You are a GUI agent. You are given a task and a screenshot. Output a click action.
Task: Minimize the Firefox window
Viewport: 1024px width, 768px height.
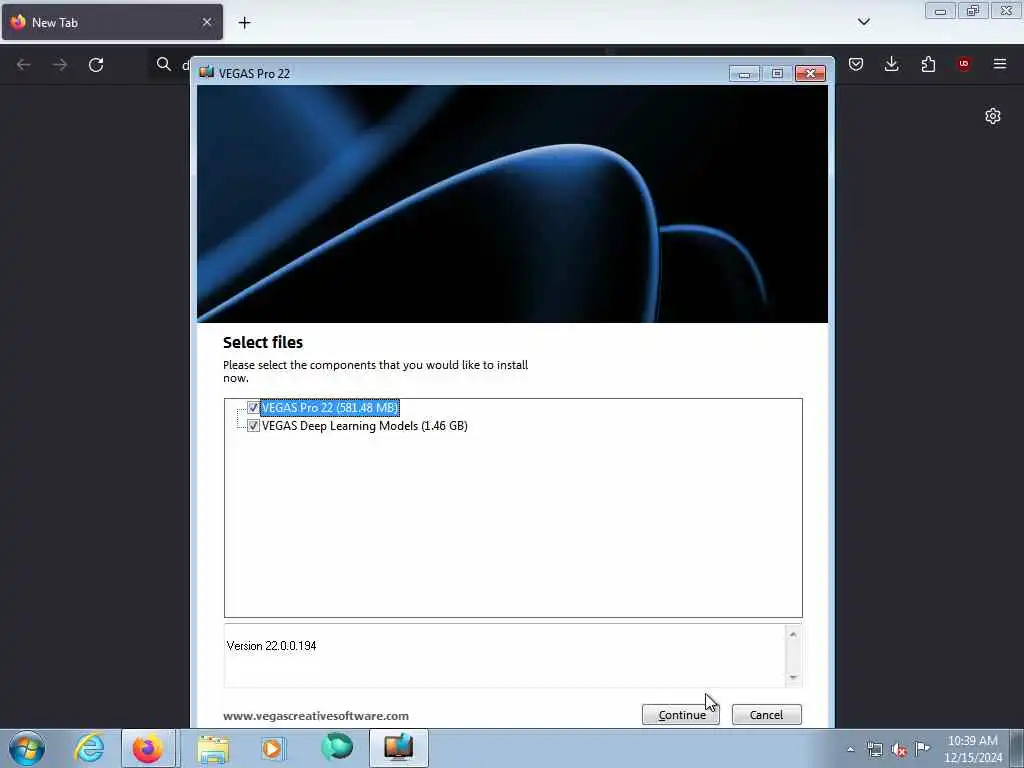pos(940,10)
